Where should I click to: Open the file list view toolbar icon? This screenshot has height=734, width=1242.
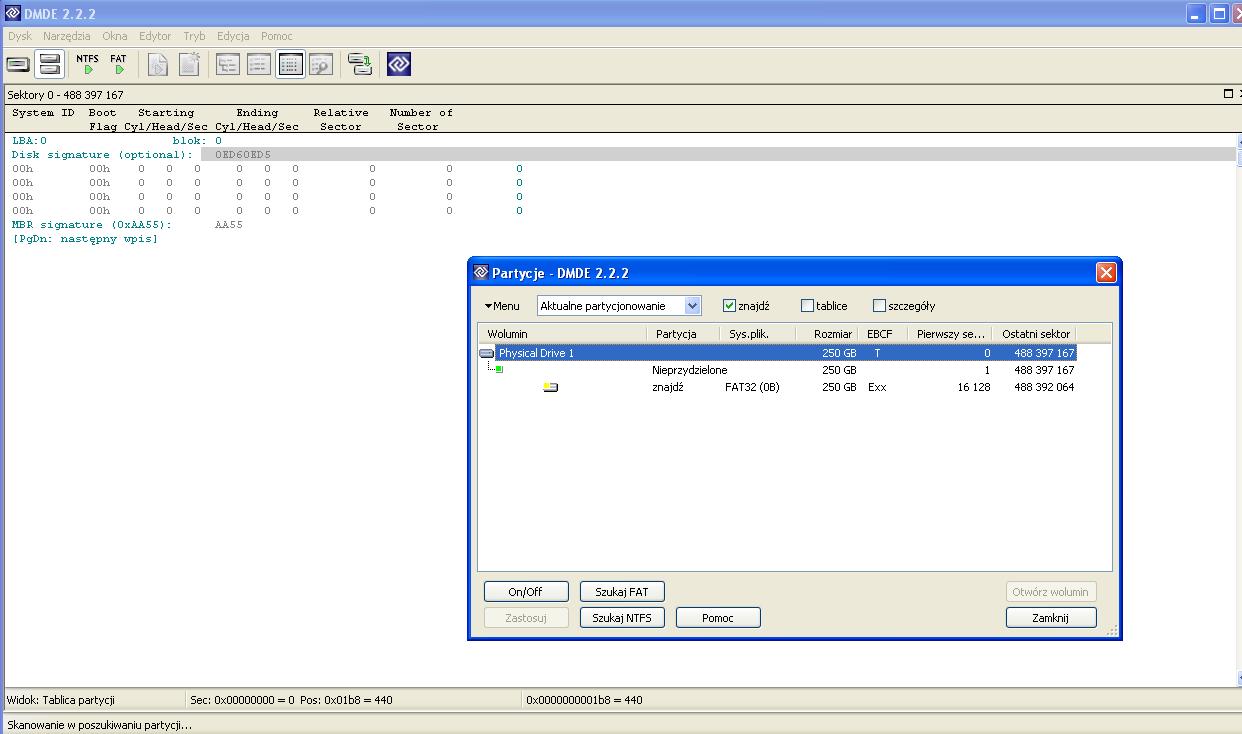click(259, 64)
